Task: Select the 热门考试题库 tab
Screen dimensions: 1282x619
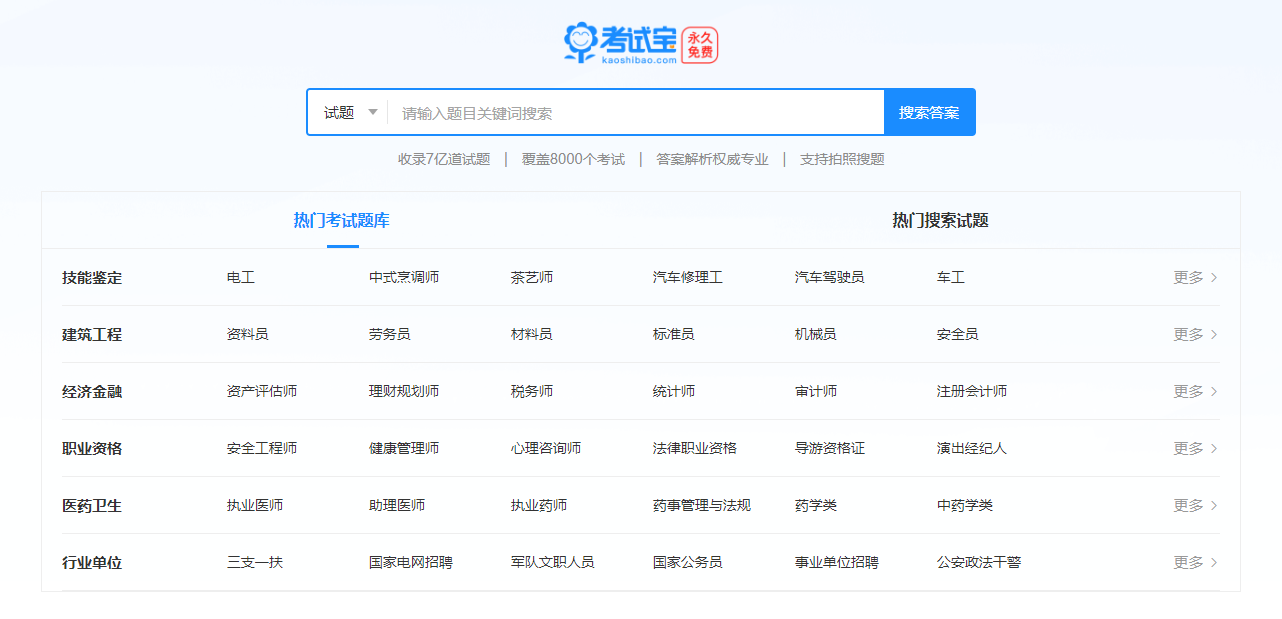Action: [342, 221]
